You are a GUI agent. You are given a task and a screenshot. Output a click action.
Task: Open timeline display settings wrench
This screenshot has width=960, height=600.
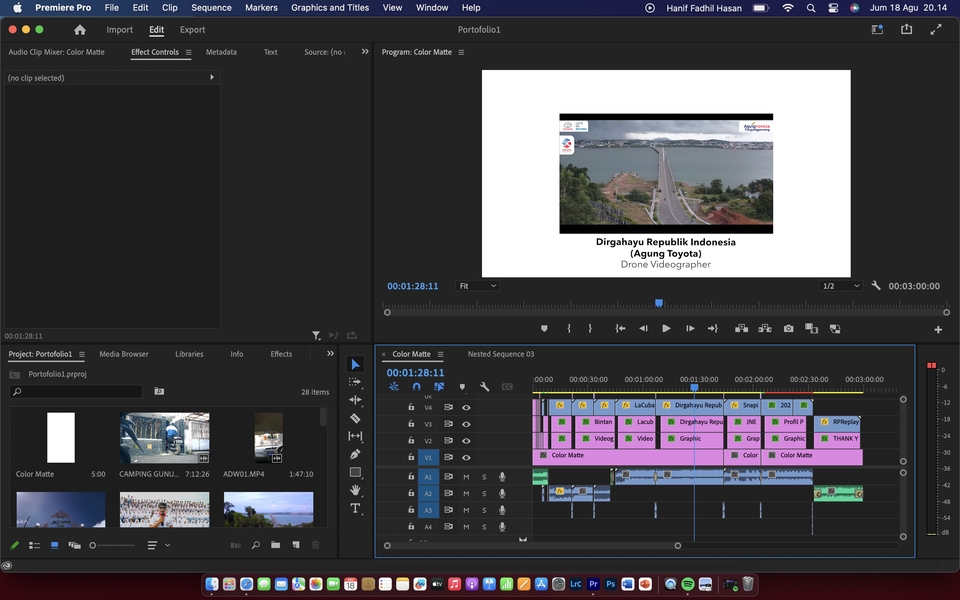tap(484, 387)
